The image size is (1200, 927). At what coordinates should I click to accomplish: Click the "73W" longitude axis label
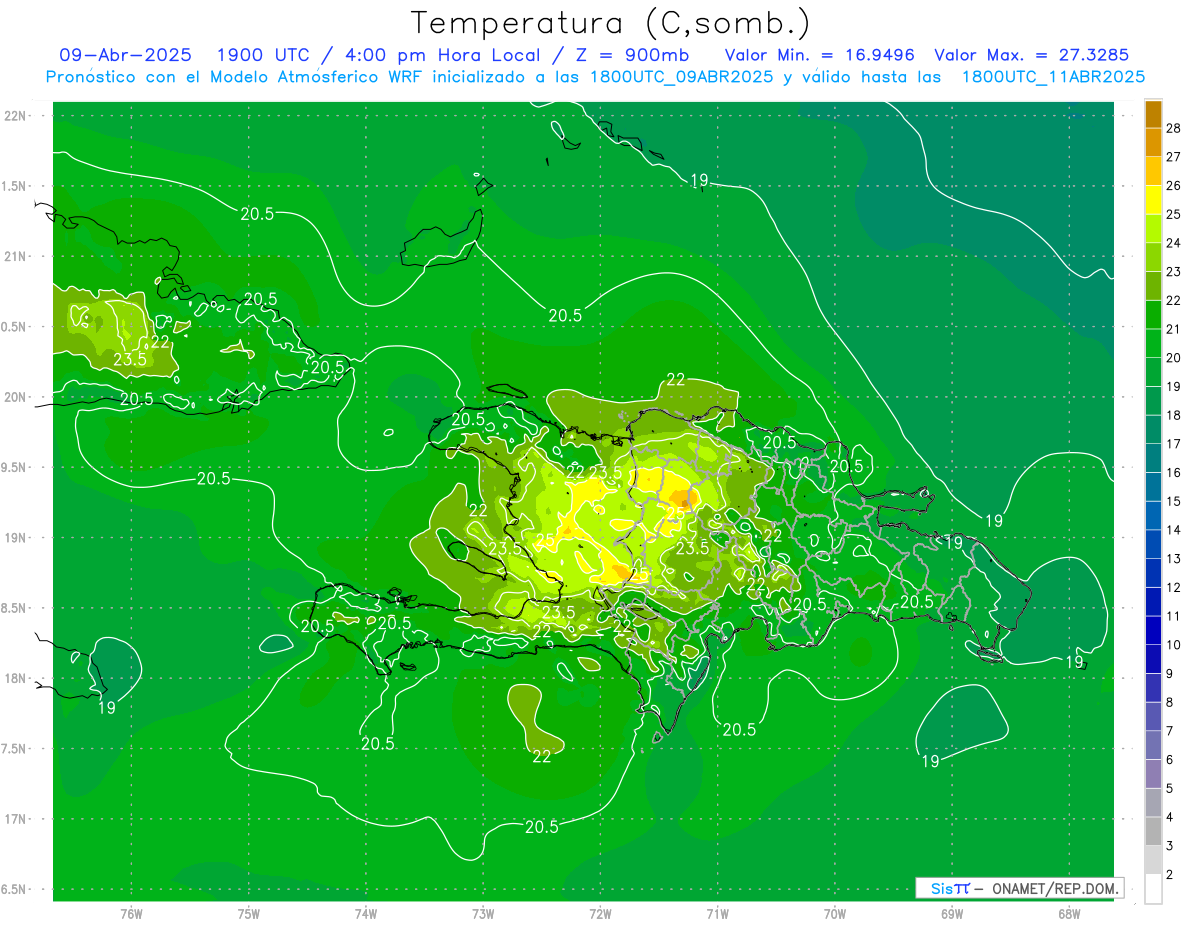[x=483, y=914]
